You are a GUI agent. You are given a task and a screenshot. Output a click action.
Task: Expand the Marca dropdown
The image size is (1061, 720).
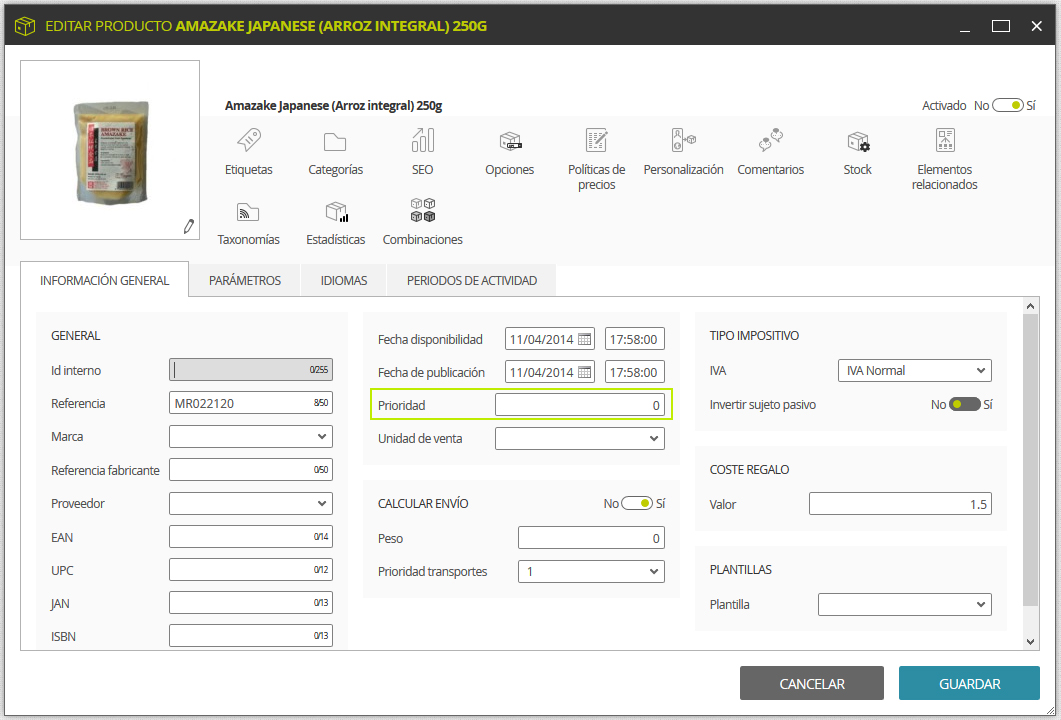251,436
